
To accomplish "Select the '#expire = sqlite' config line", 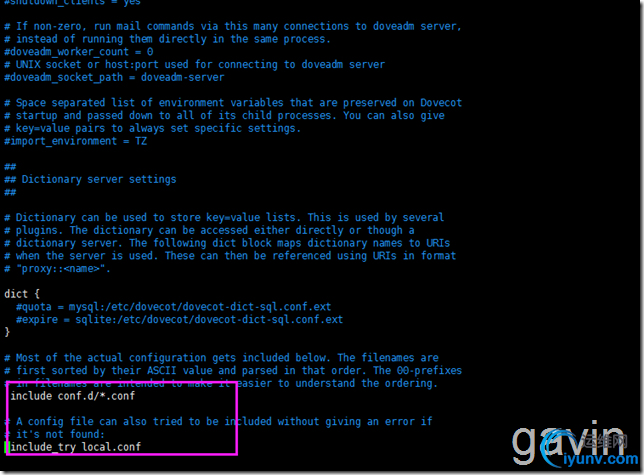I will tap(179, 320).
